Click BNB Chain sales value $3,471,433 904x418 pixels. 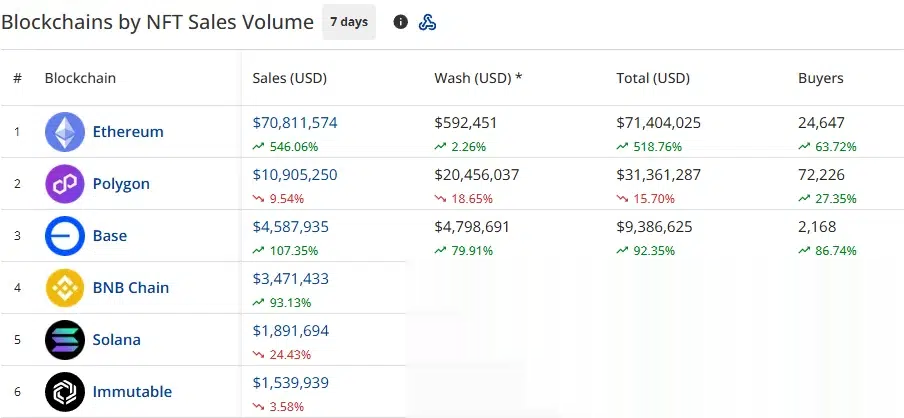point(291,278)
